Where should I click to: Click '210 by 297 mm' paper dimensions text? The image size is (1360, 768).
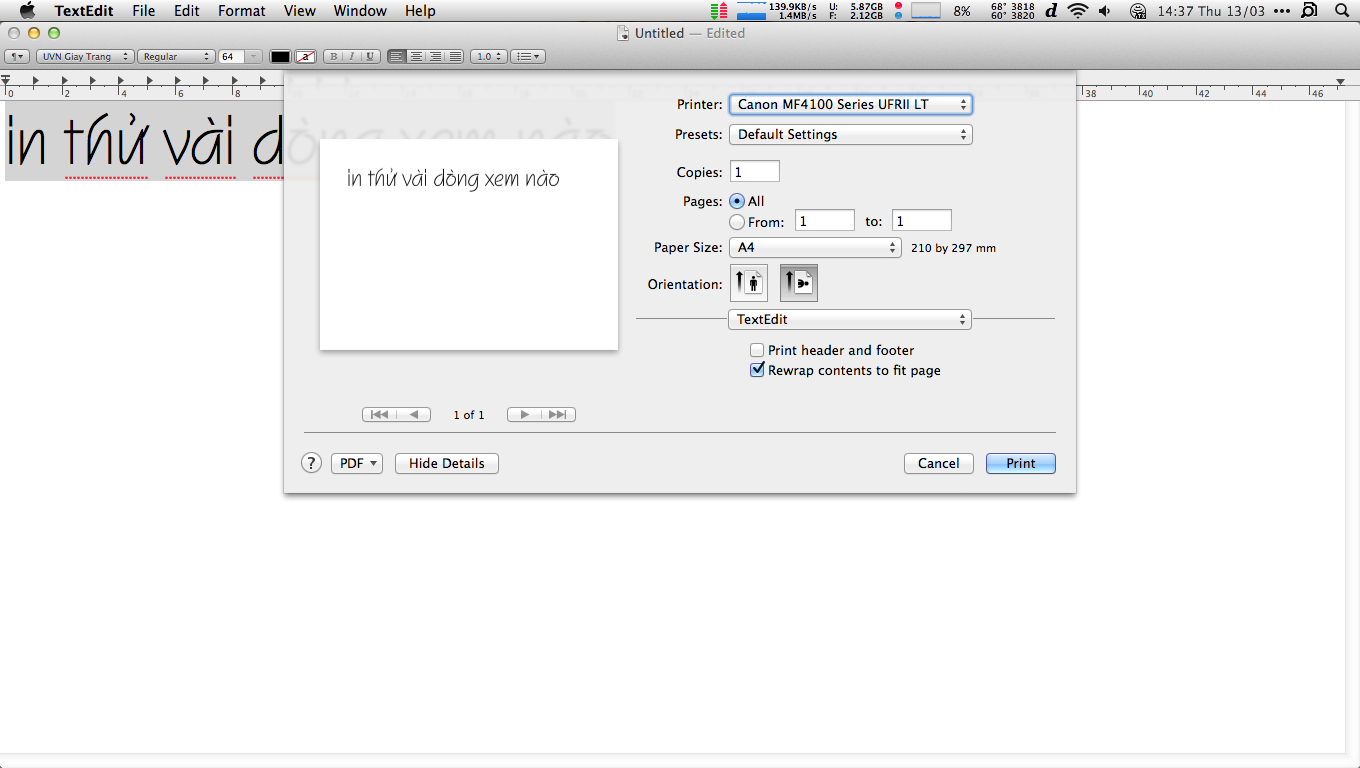tap(953, 248)
